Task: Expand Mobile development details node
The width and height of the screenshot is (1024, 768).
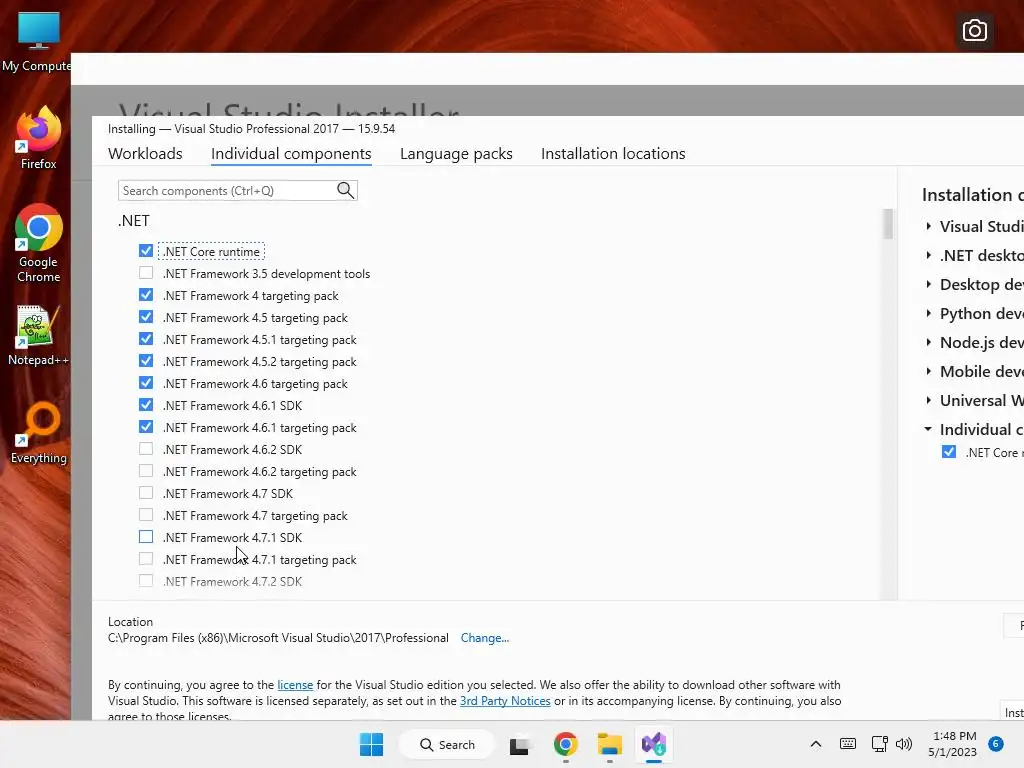Action: click(x=929, y=371)
